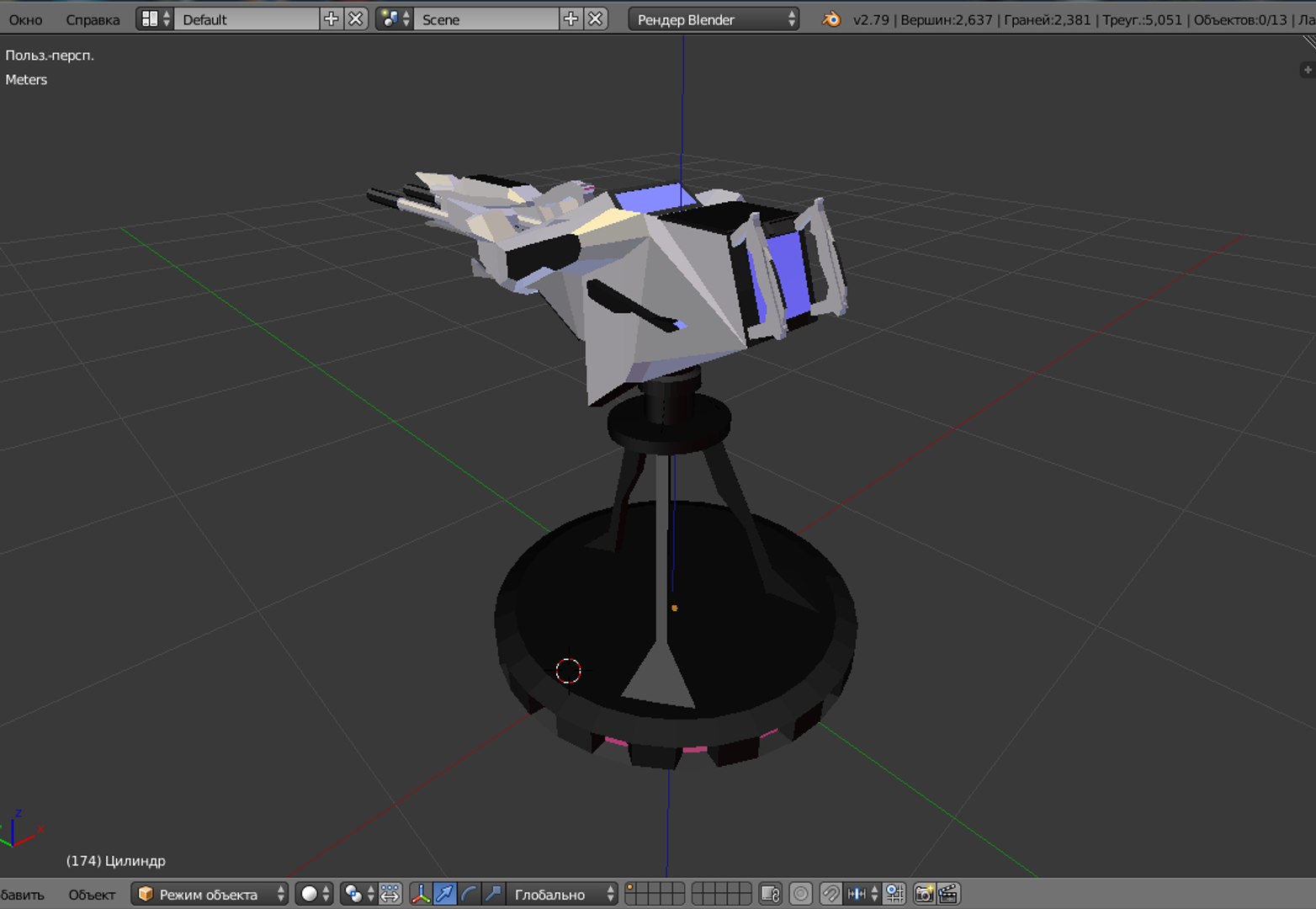Toggle proportional editing mode

pyautogui.click(x=801, y=894)
